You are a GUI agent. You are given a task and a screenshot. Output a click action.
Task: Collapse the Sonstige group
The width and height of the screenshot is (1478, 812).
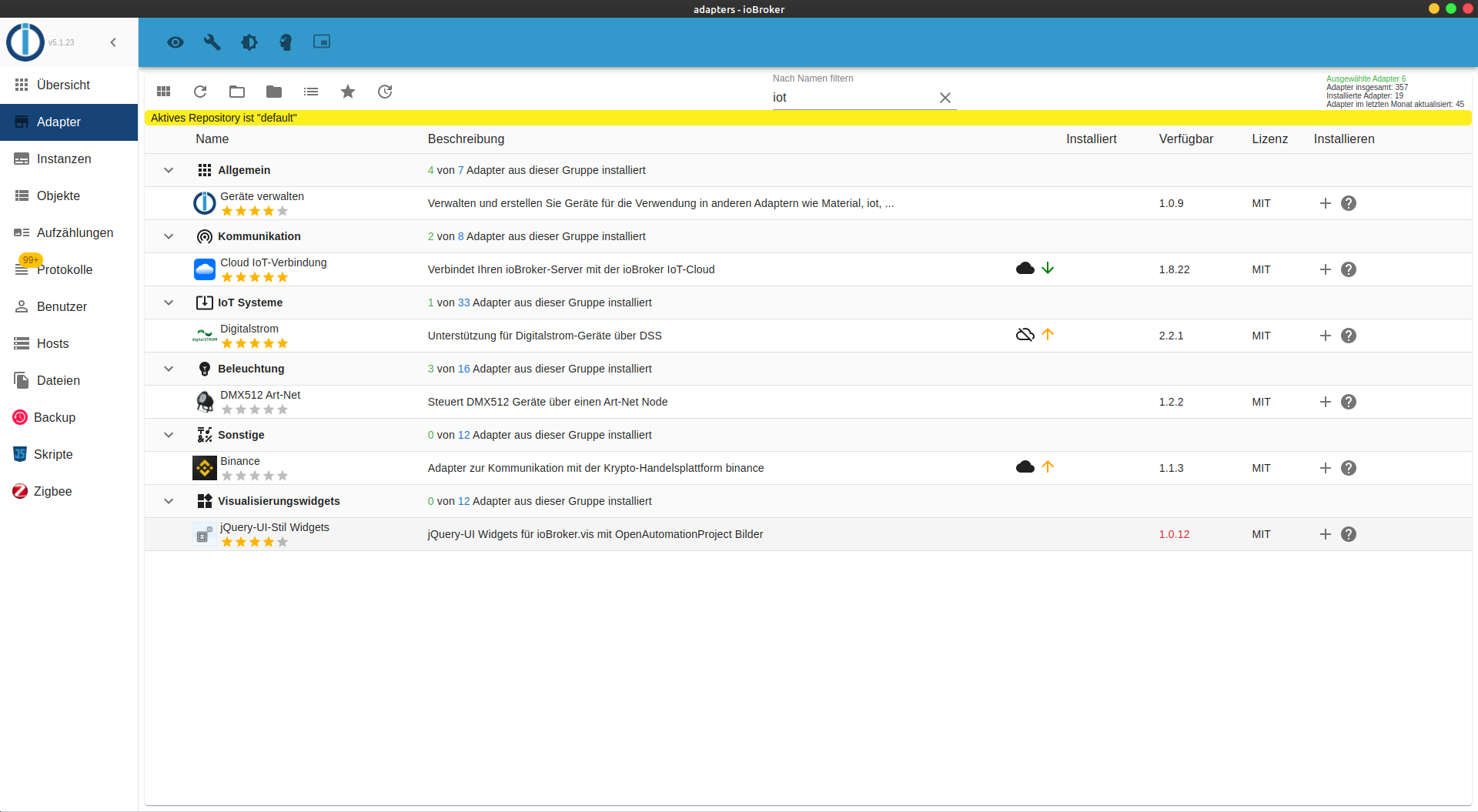click(x=169, y=435)
